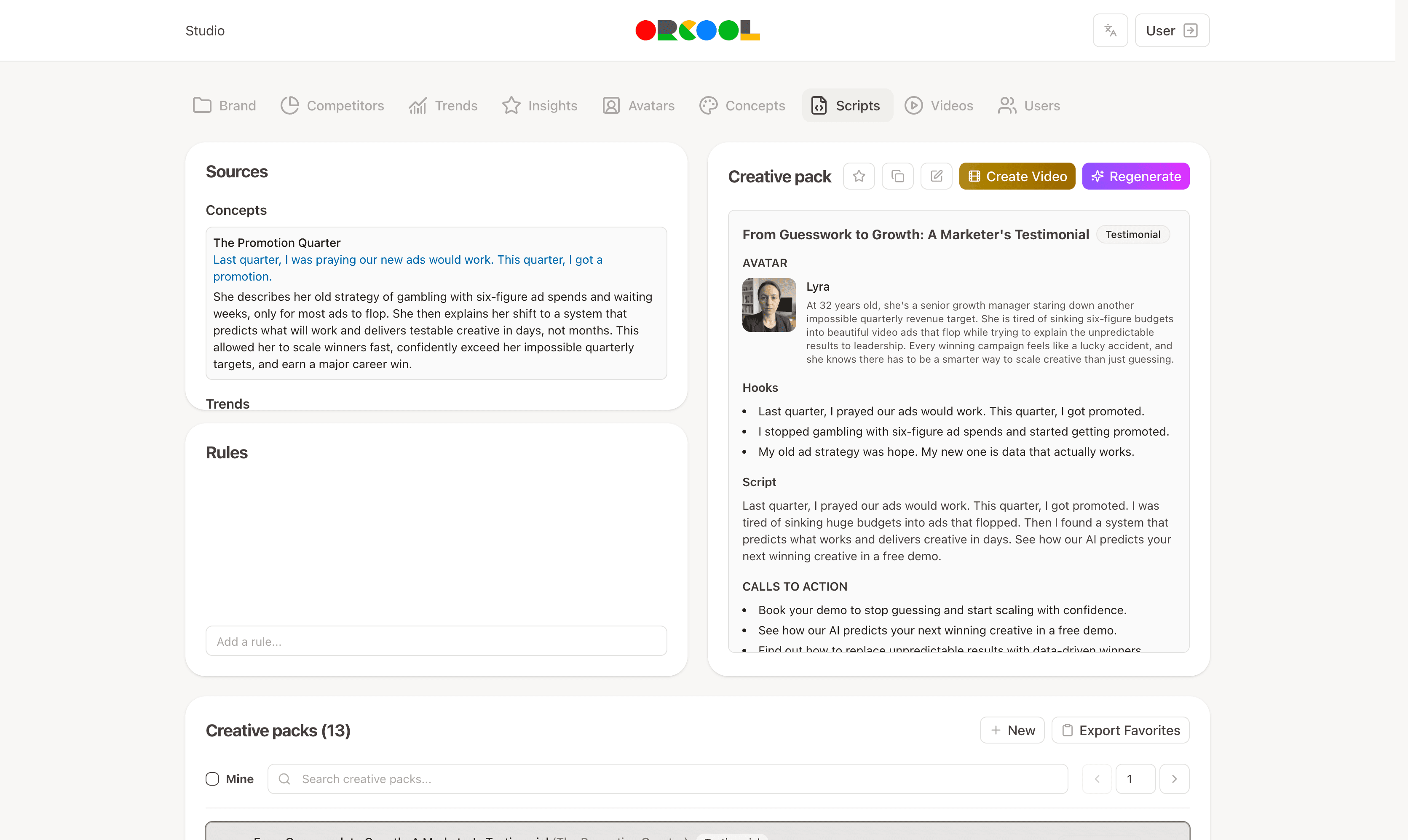Click the translate language icon
Image resolution: width=1408 pixels, height=840 pixels.
pyautogui.click(x=1110, y=31)
